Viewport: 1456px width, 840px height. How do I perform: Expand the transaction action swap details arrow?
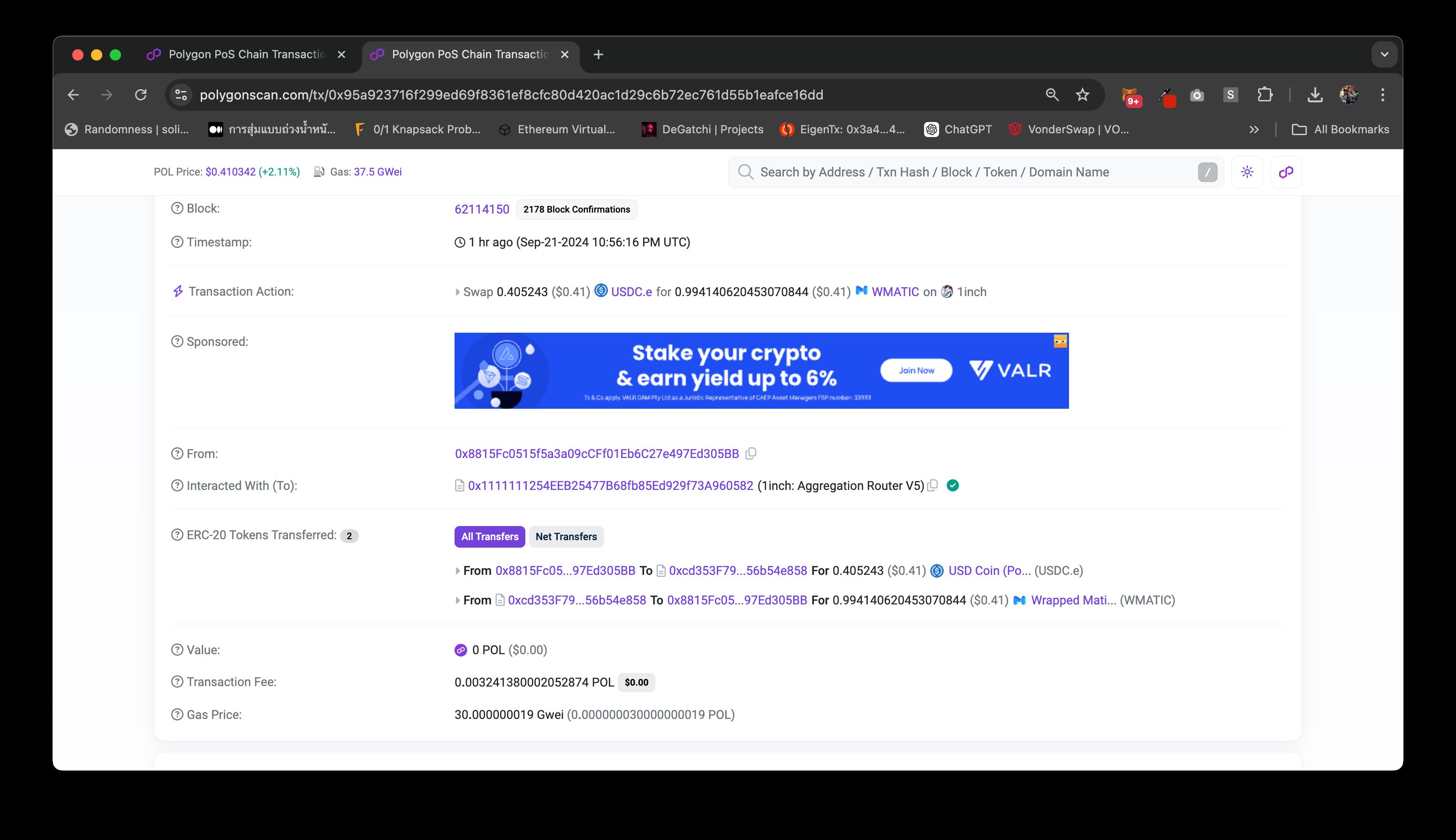point(457,291)
